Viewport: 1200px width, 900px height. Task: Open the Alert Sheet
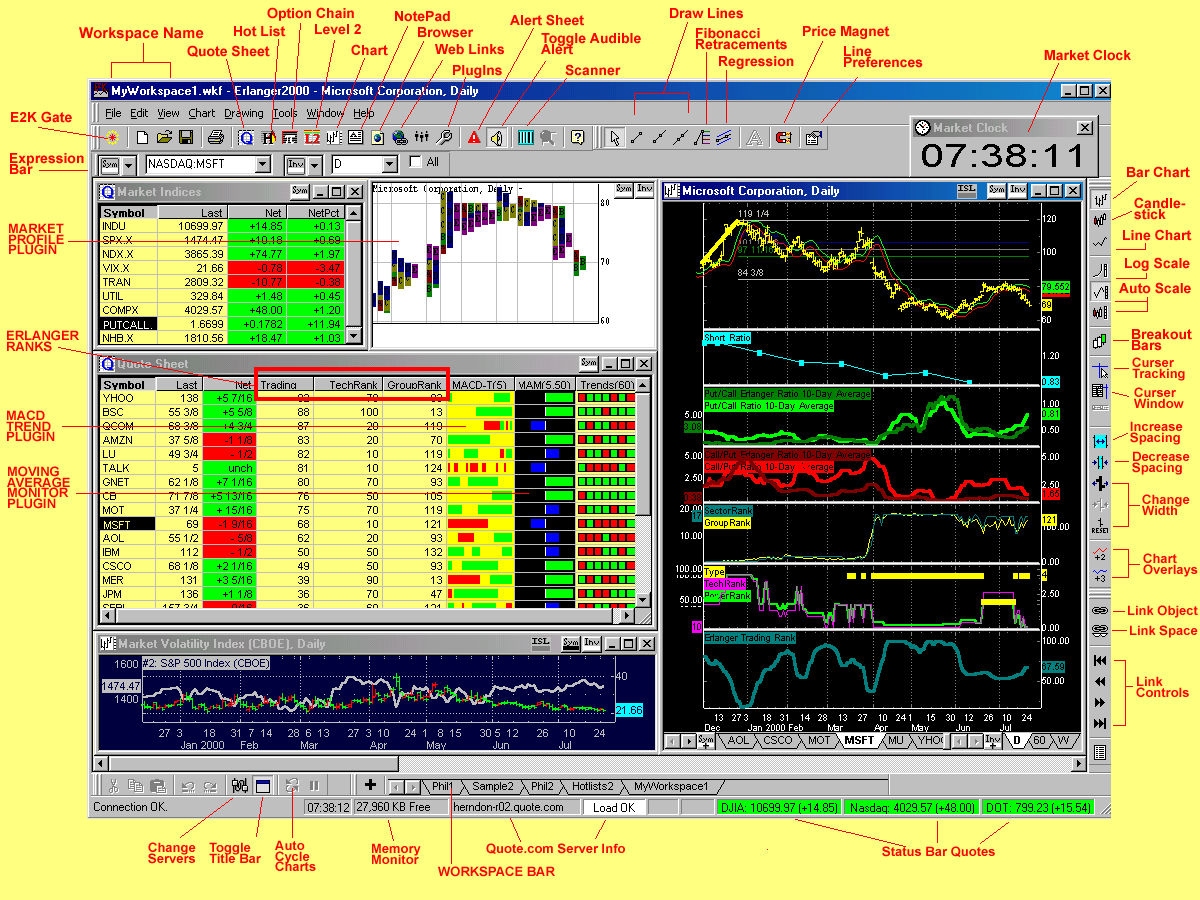[x=474, y=137]
